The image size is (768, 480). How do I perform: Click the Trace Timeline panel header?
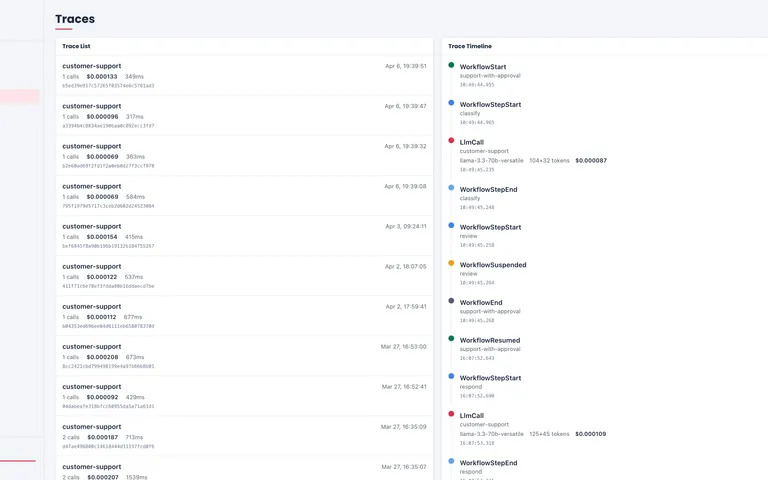tap(470, 46)
